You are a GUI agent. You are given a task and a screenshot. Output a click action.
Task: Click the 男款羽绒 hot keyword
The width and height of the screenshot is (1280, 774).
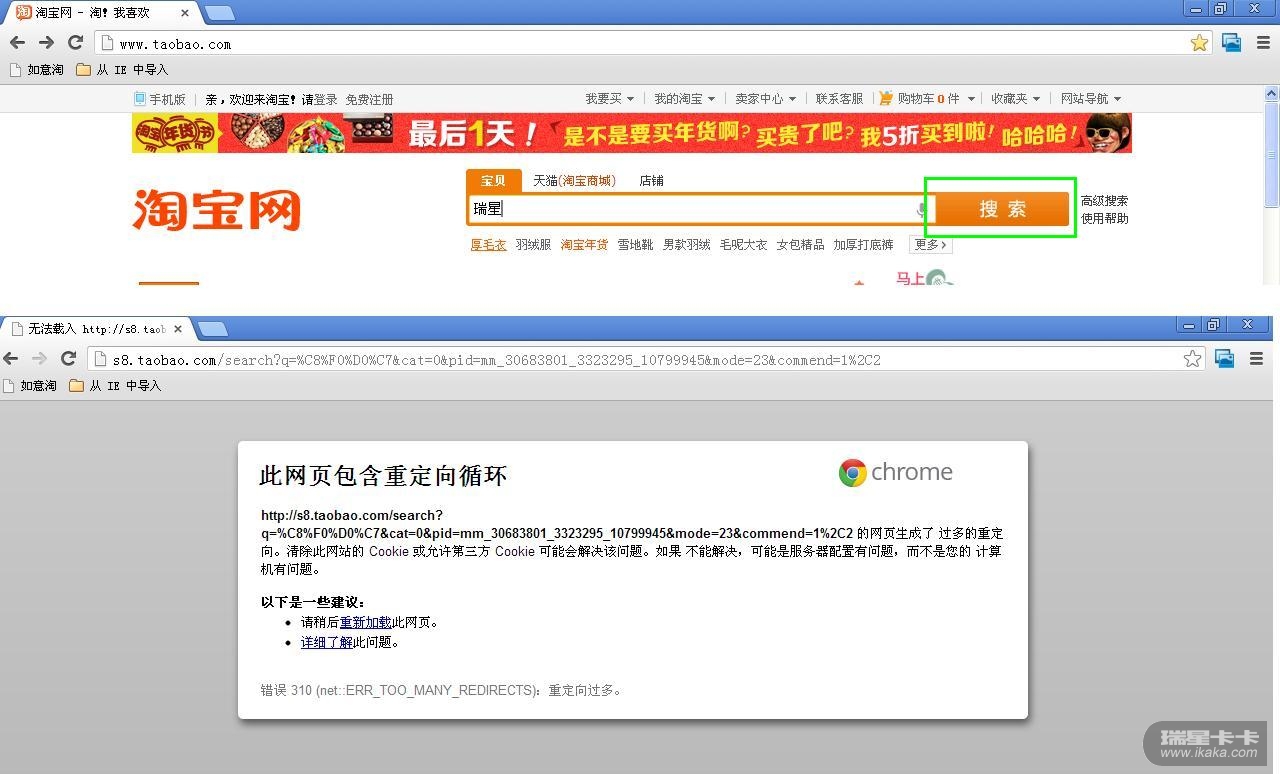tap(687, 245)
